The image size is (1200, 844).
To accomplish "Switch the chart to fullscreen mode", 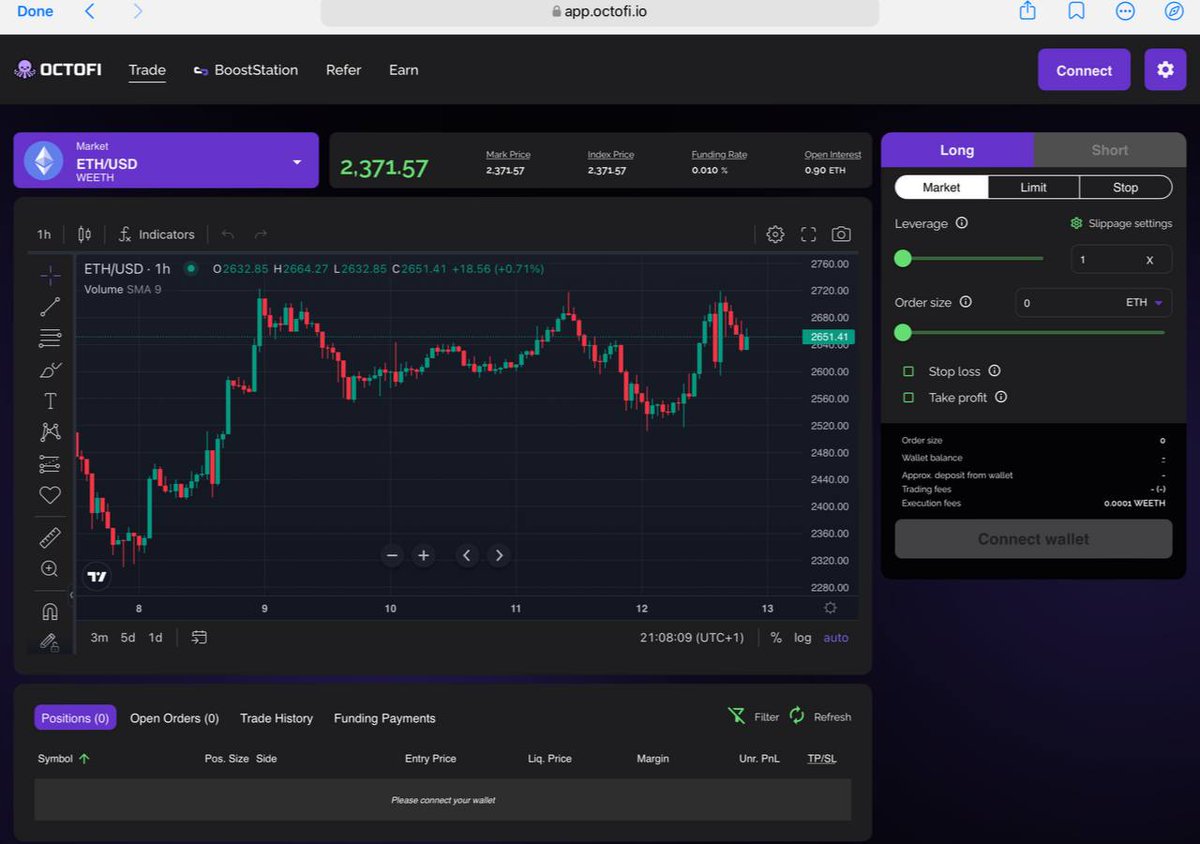I will [x=809, y=234].
